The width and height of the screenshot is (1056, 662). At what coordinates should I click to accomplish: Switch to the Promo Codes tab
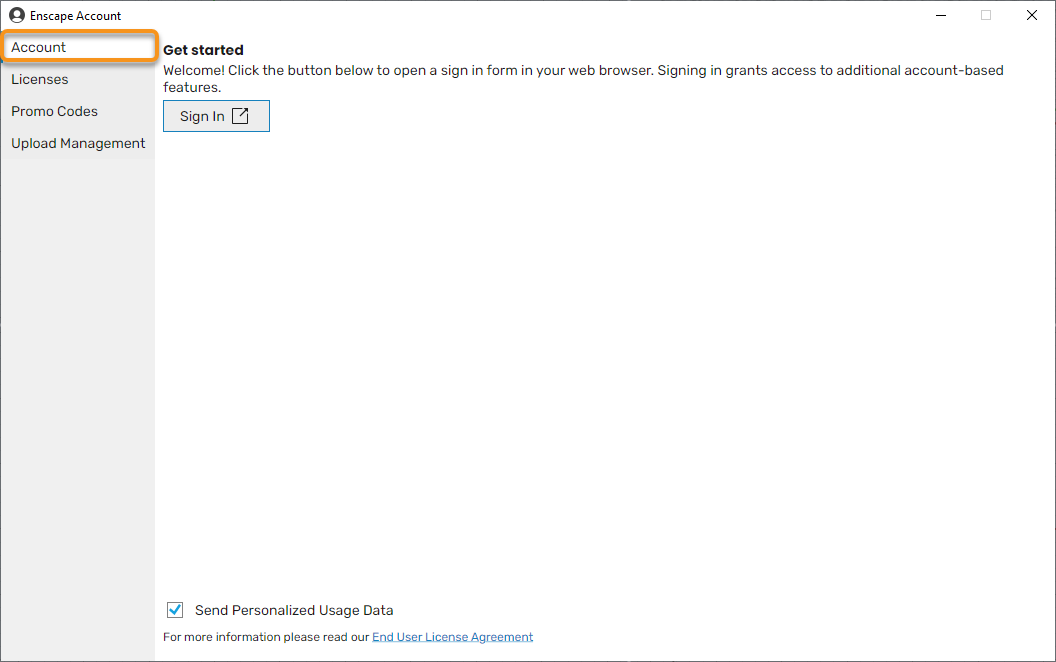[55, 111]
